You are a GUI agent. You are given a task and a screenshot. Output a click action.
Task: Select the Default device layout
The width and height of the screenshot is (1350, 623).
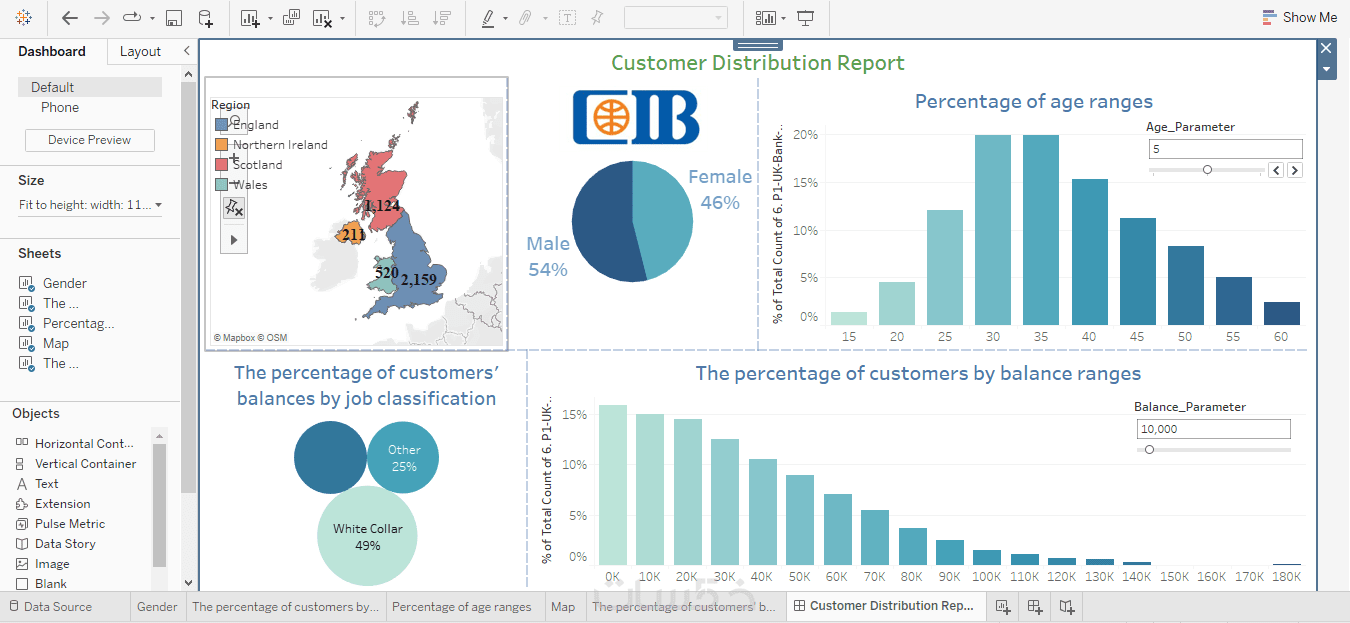point(90,87)
